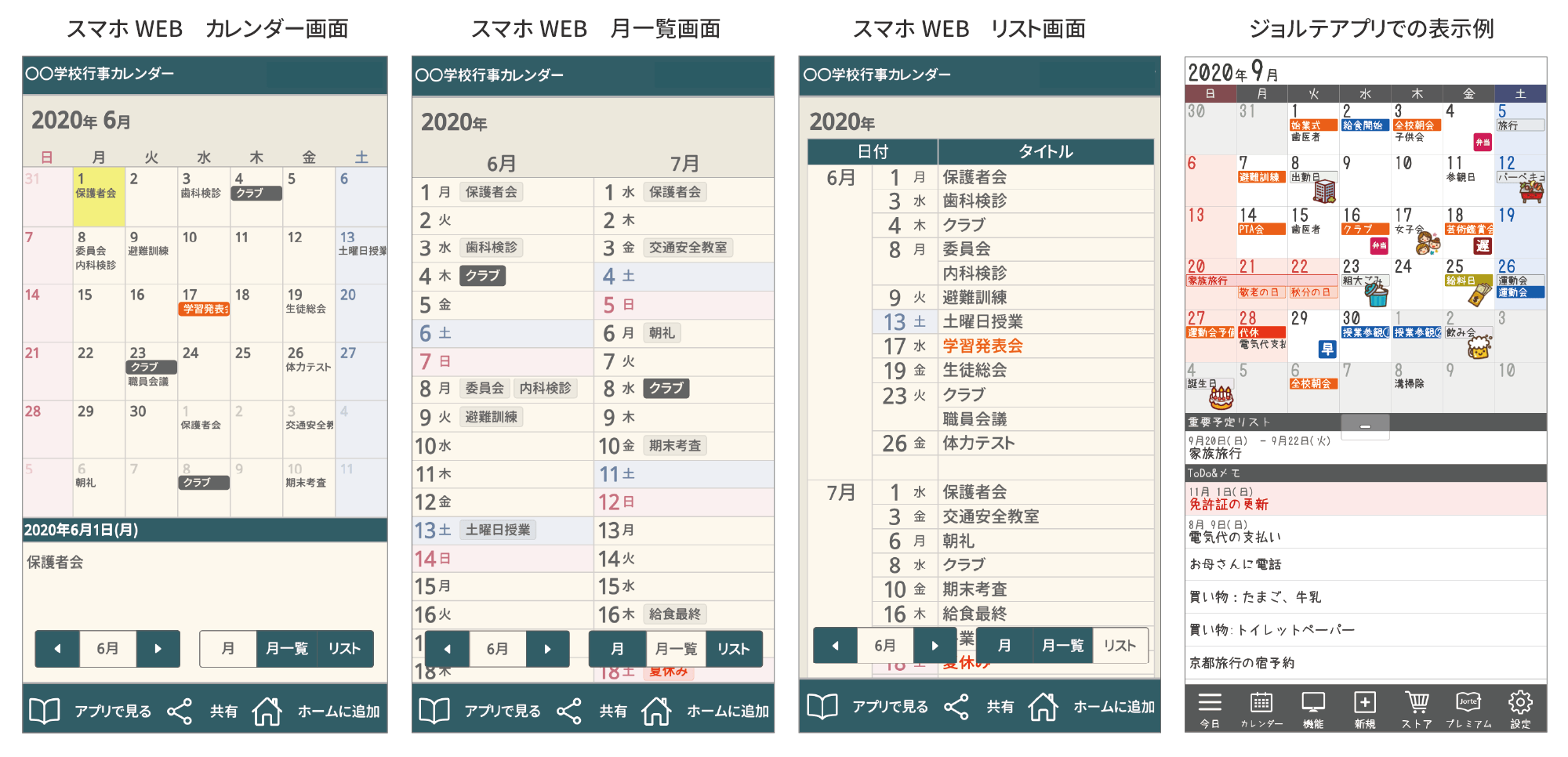
Task: Select 月 month view on list screen
Action: [1004, 645]
